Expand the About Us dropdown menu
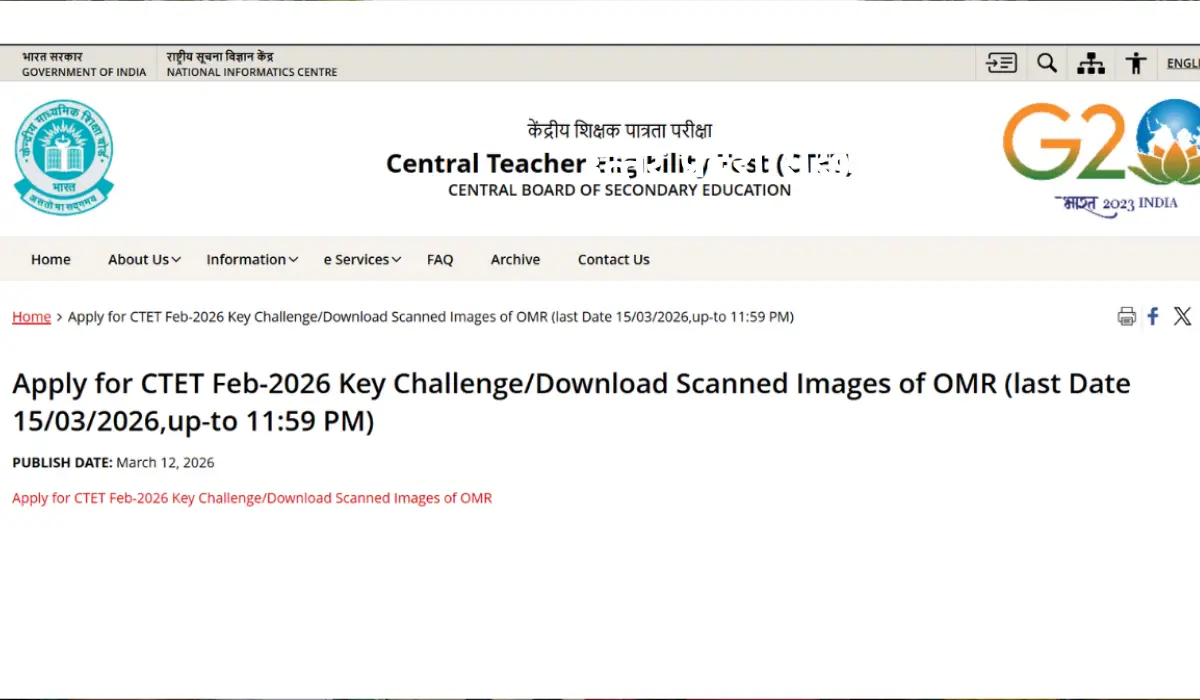 point(144,259)
